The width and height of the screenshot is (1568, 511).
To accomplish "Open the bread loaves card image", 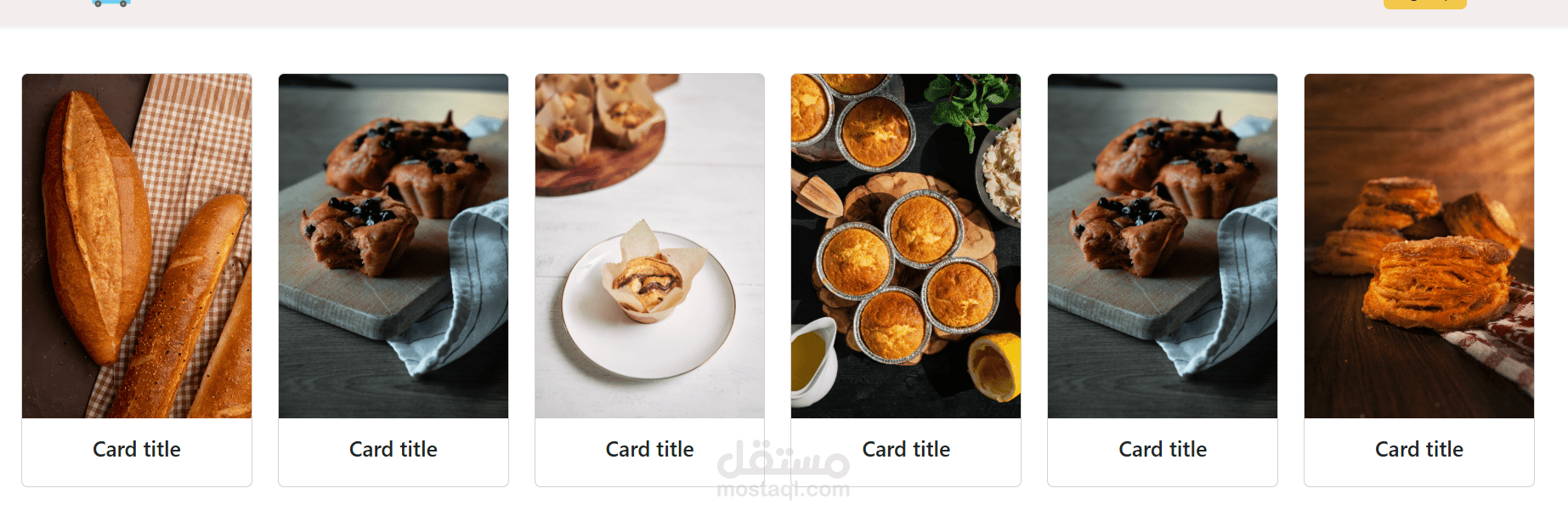I will pyautogui.click(x=137, y=246).
